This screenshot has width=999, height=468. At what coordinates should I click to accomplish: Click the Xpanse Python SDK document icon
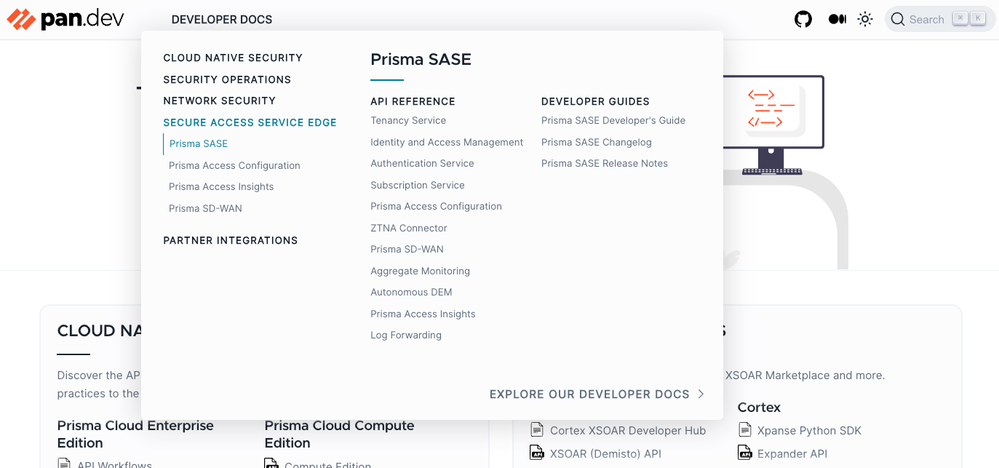click(745, 430)
